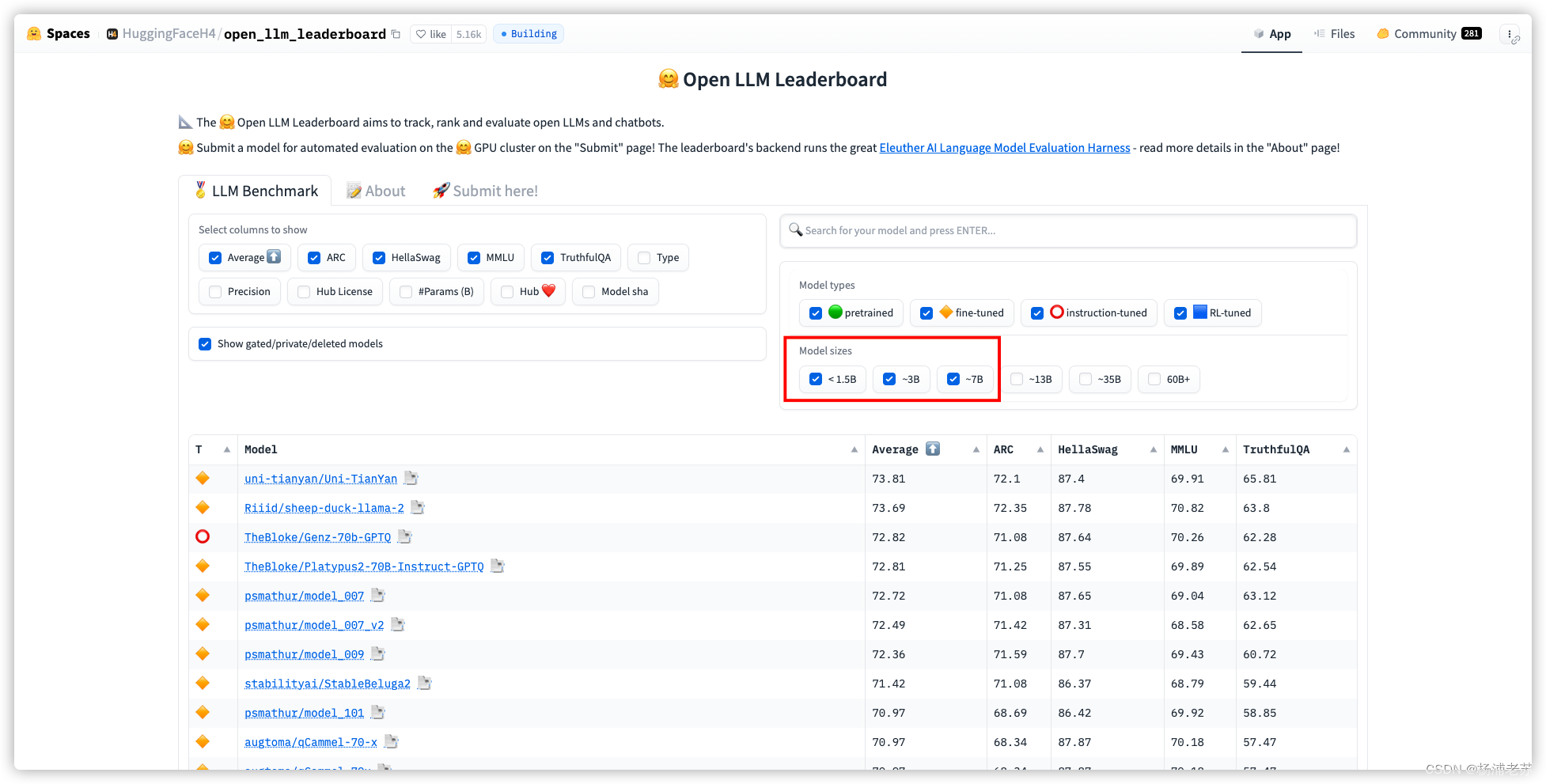Click the search magnifier icon

(x=795, y=229)
